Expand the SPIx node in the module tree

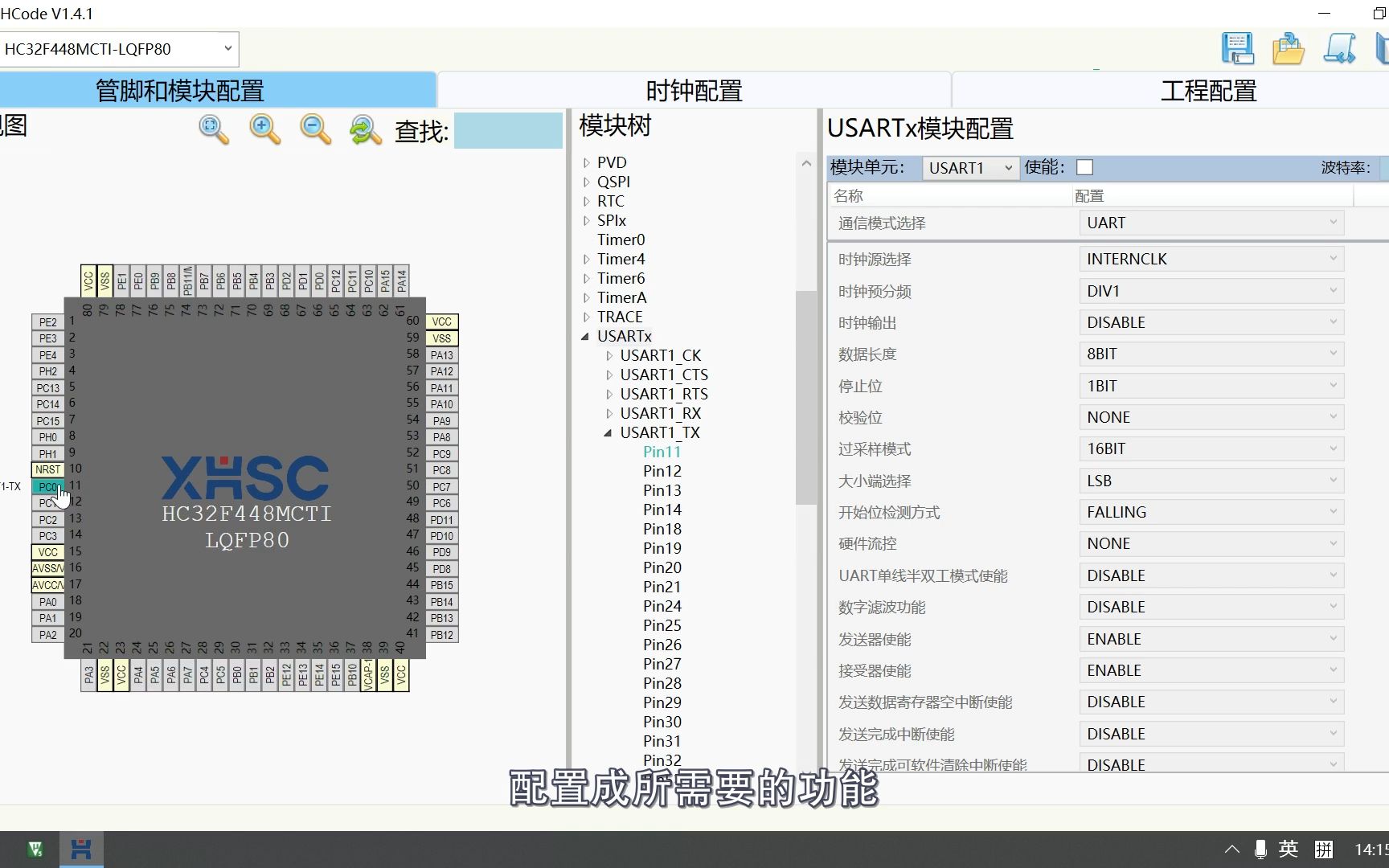pos(585,220)
